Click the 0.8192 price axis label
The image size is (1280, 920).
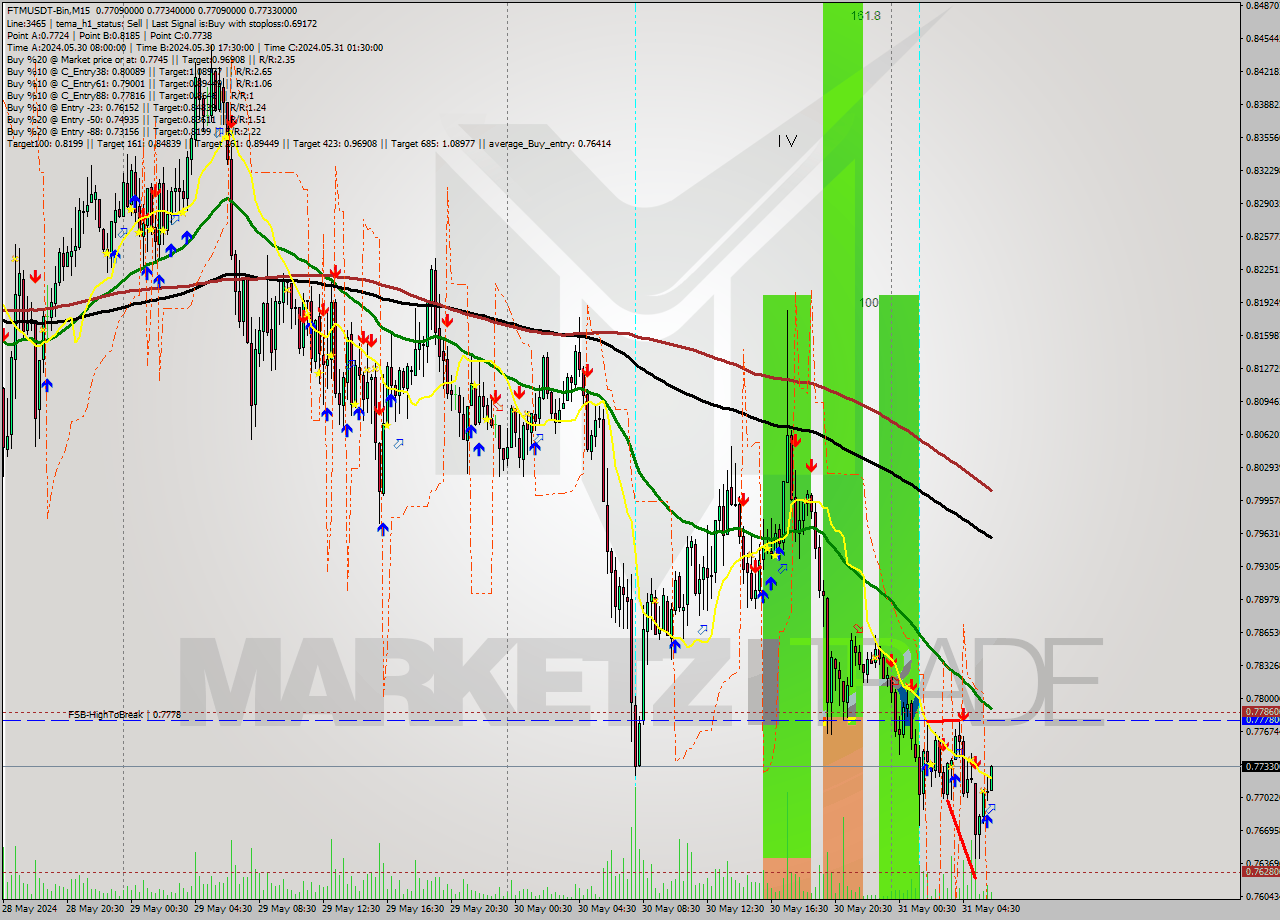point(1262,302)
